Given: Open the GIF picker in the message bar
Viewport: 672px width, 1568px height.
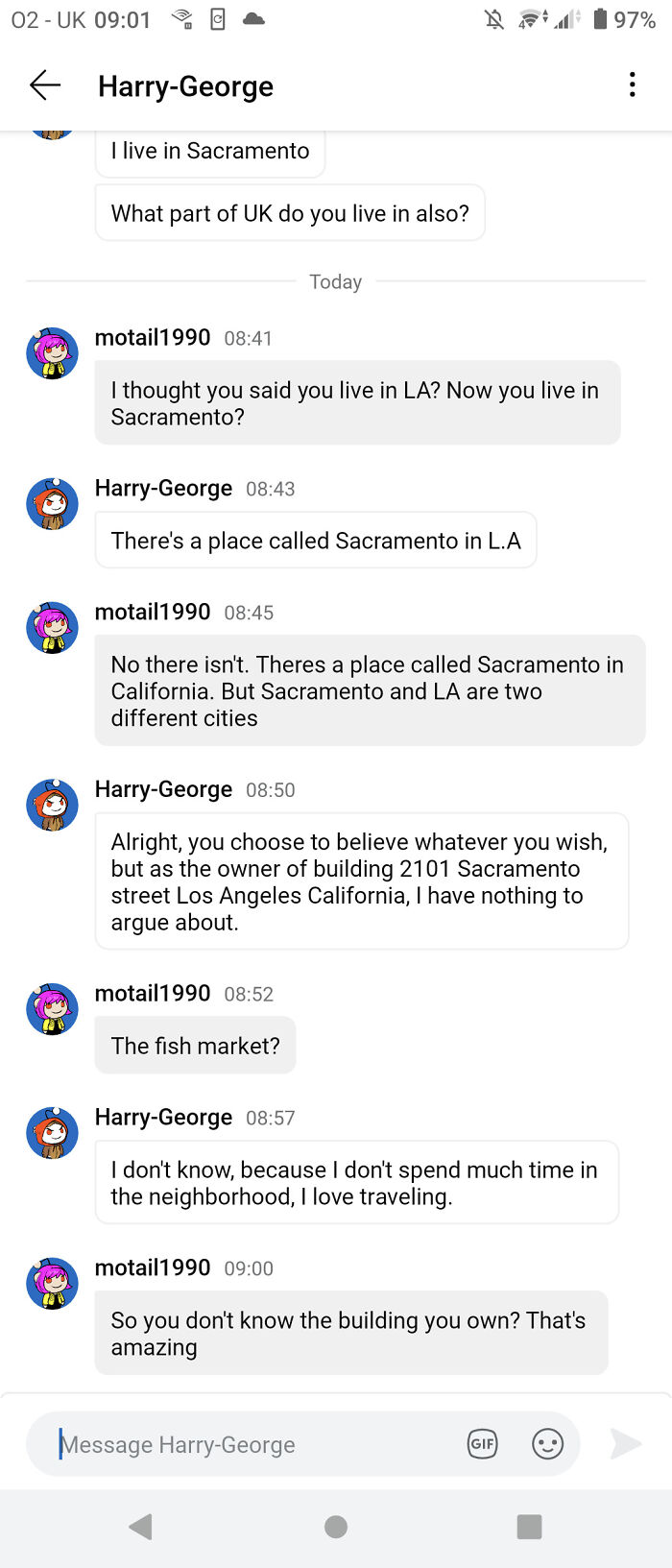Looking at the screenshot, I should (482, 1443).
